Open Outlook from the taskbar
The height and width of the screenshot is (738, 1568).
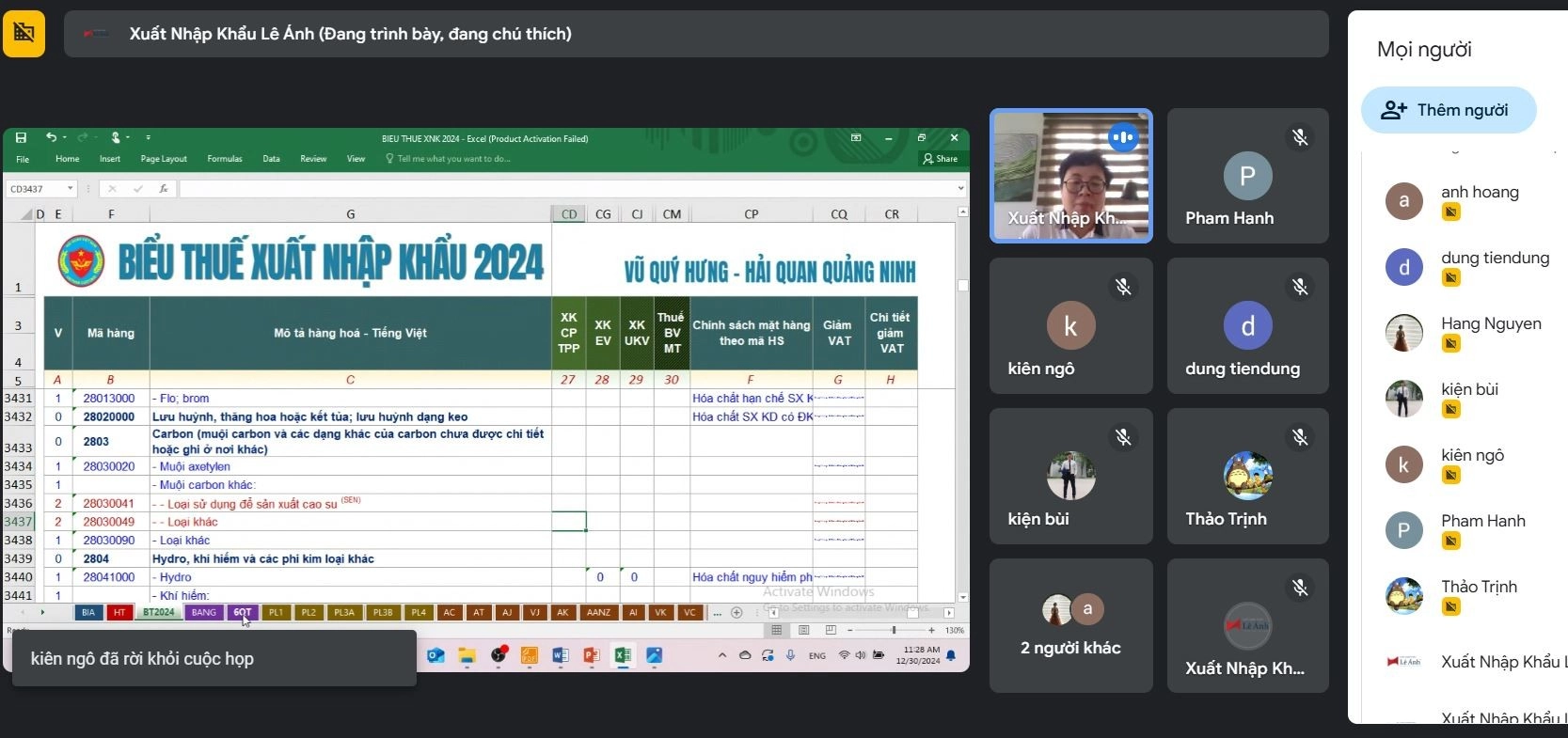(436, 655)
